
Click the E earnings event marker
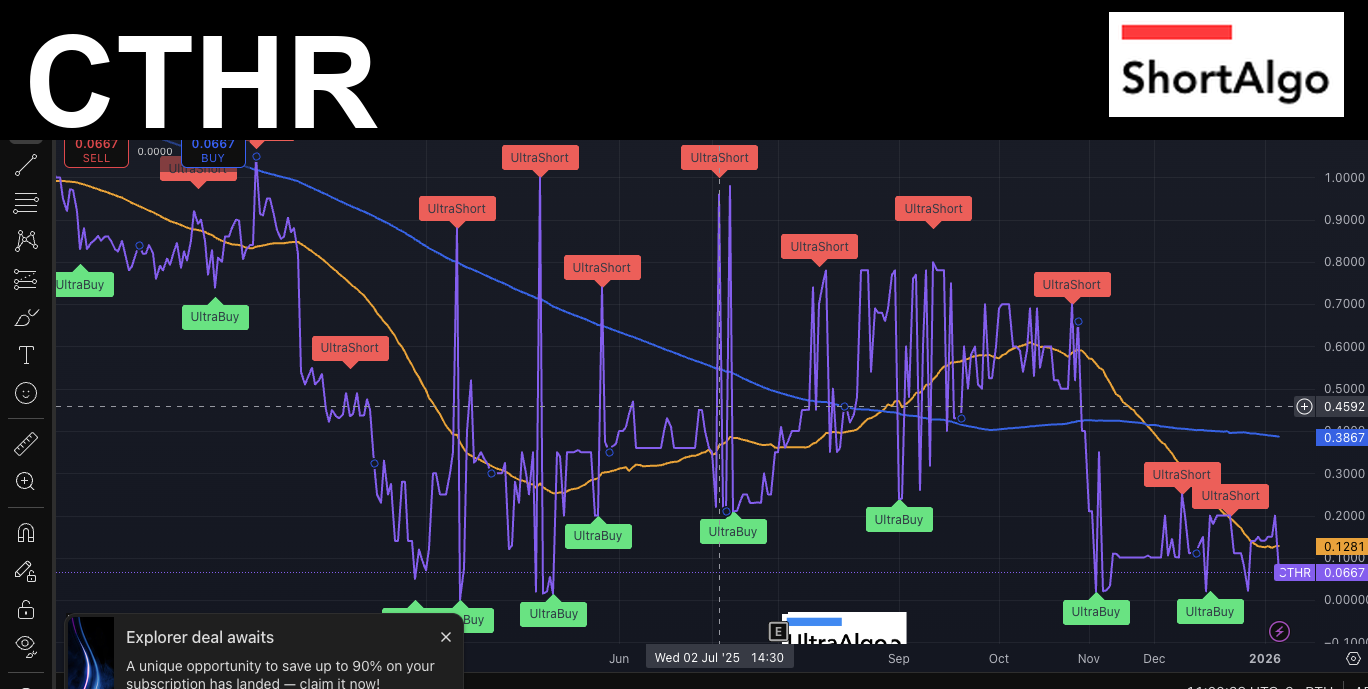(x=777, y=631)
